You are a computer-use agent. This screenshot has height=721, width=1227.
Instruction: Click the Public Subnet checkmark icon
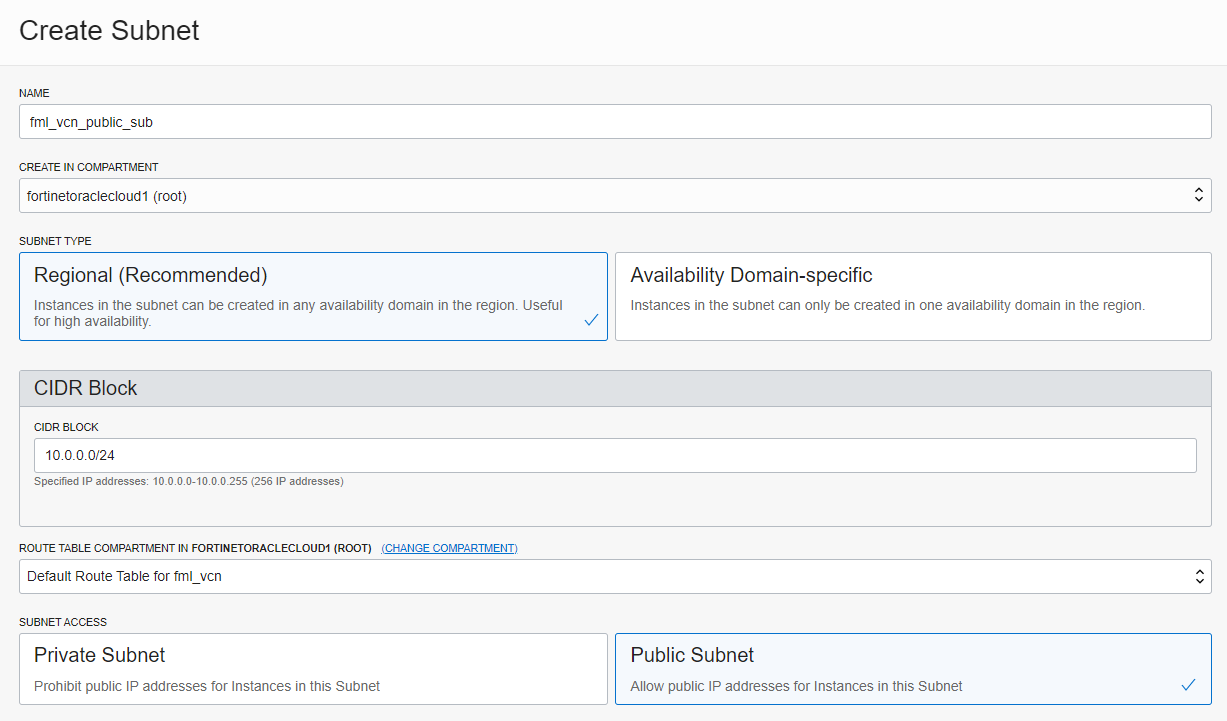tap(1188, 685)
